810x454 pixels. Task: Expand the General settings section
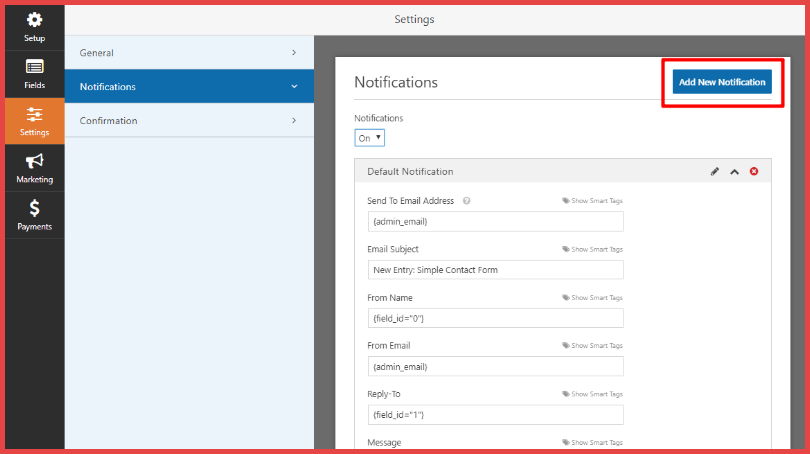coord(188,52)
